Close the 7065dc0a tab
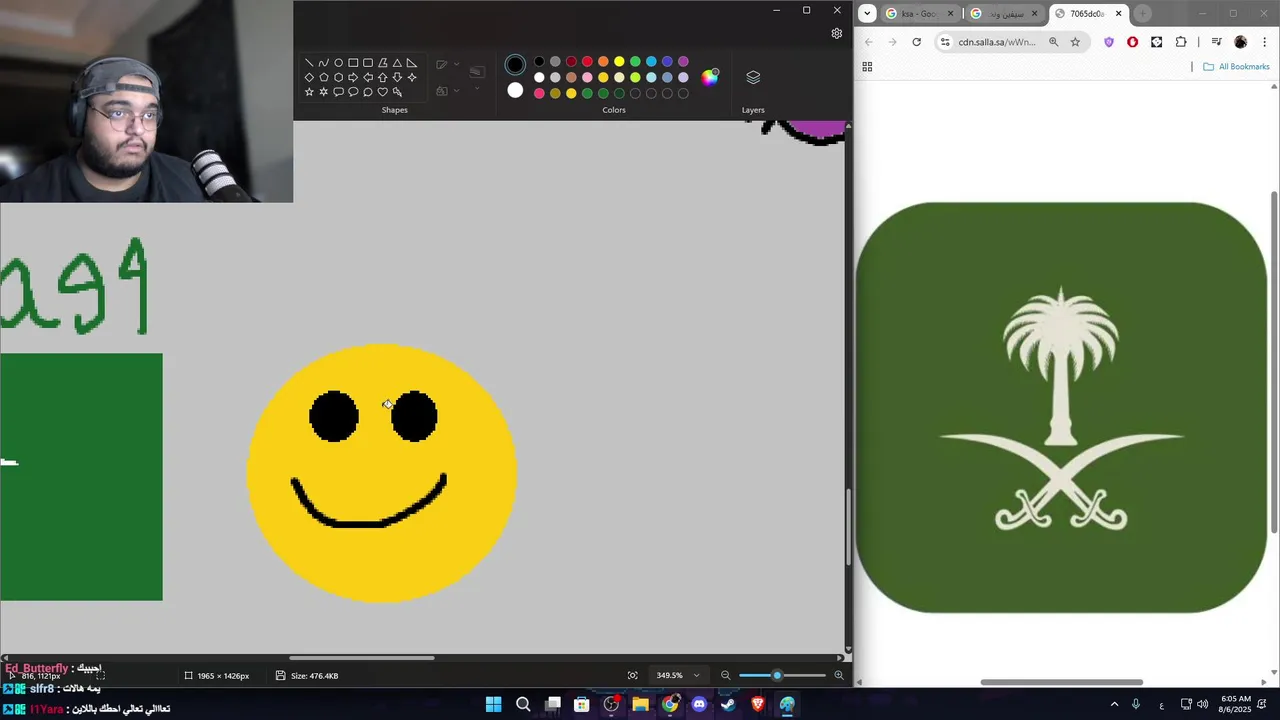 [x=1118, y=13]
